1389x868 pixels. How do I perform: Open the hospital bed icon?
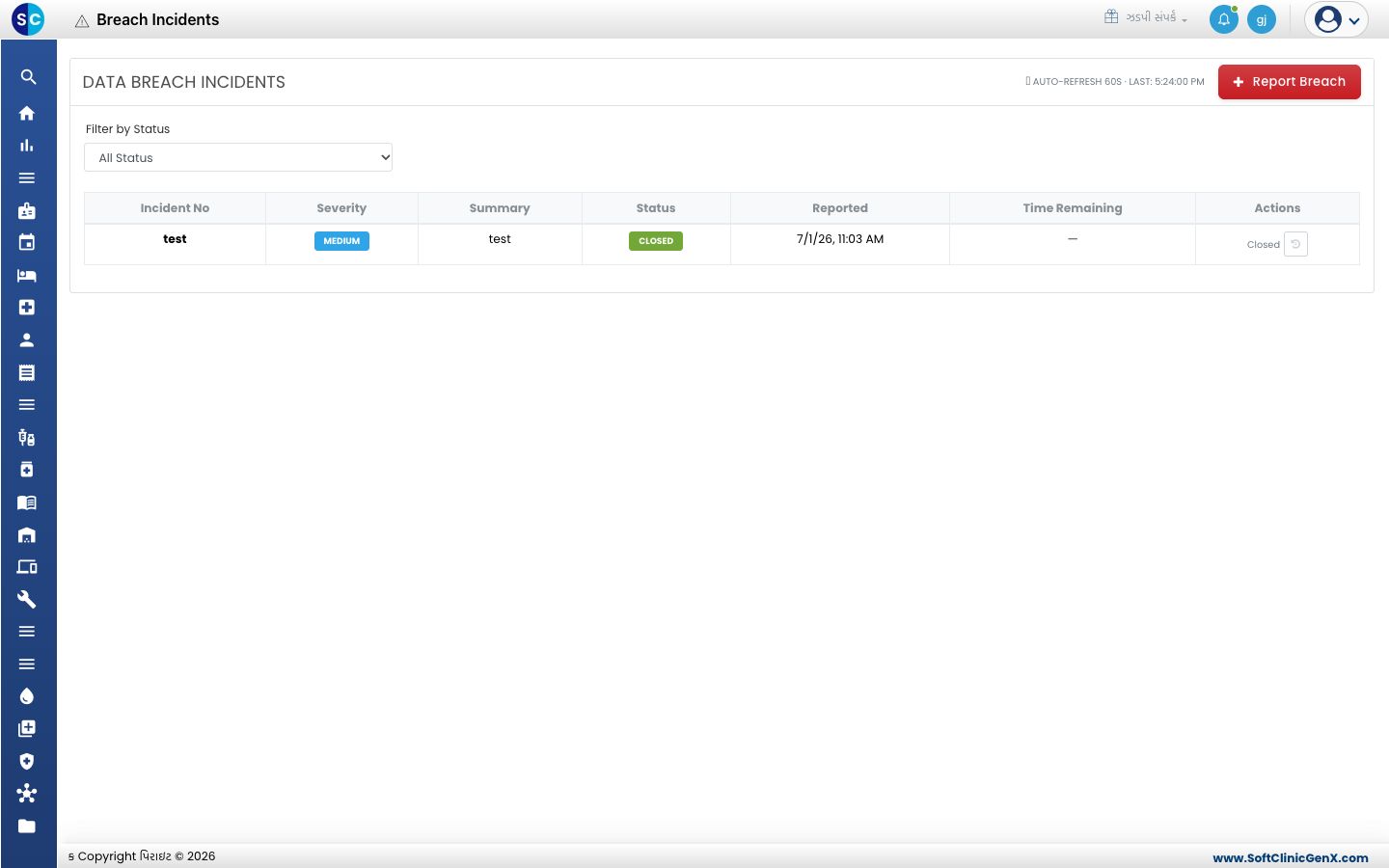coord(27,275)
